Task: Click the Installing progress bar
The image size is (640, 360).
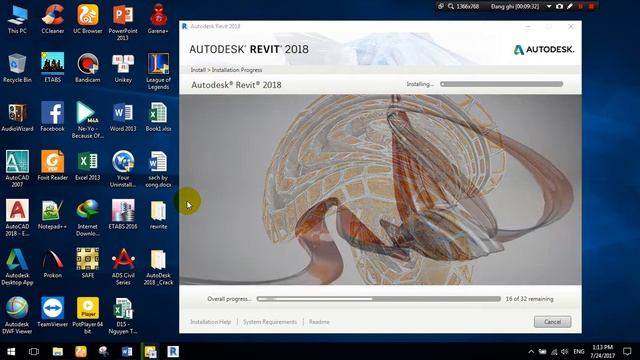Action: pyautogui.click(x=502, y=84)
